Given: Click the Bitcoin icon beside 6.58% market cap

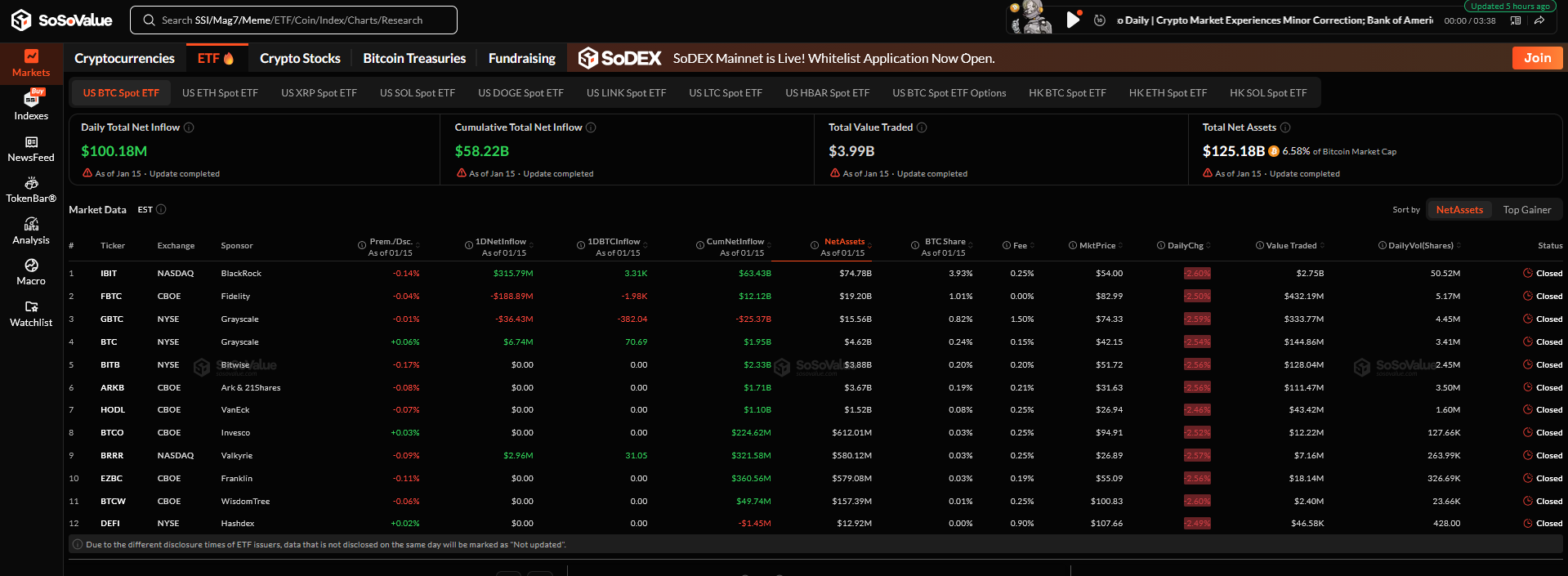Looking at the screenshot, I should [x=1274, y=151].
